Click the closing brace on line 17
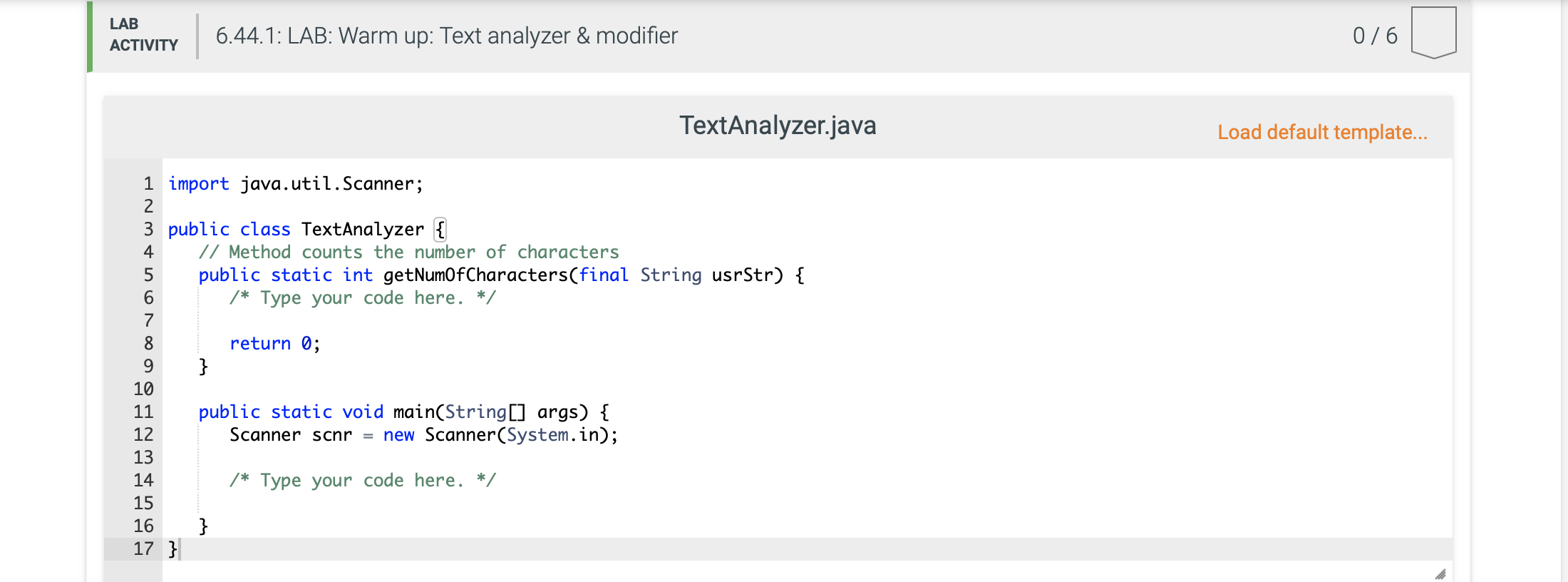Image resolution: width=1568 pixels, height=582 pixels. tap(171, 548)
